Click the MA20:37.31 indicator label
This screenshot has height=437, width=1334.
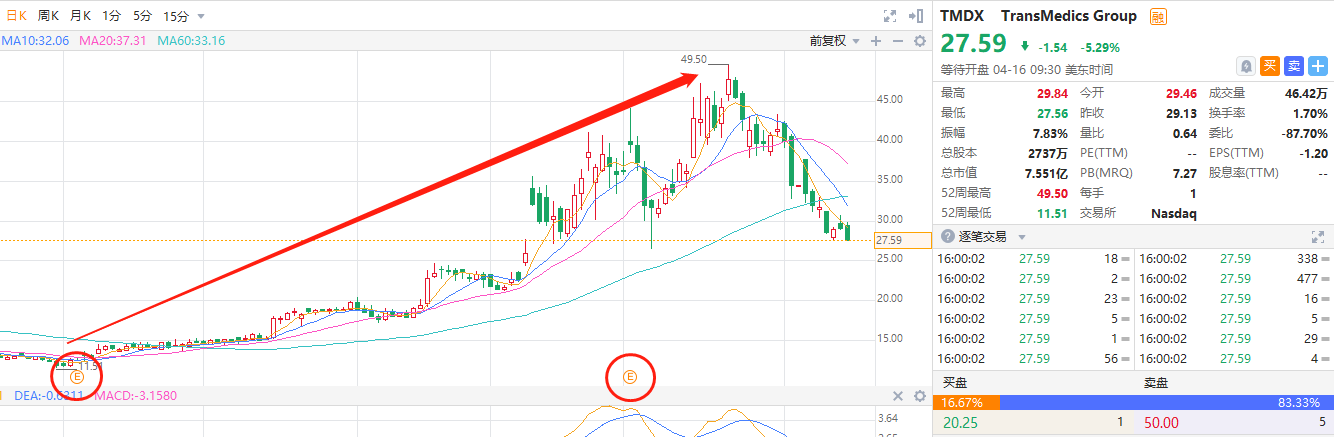[113, 41]
